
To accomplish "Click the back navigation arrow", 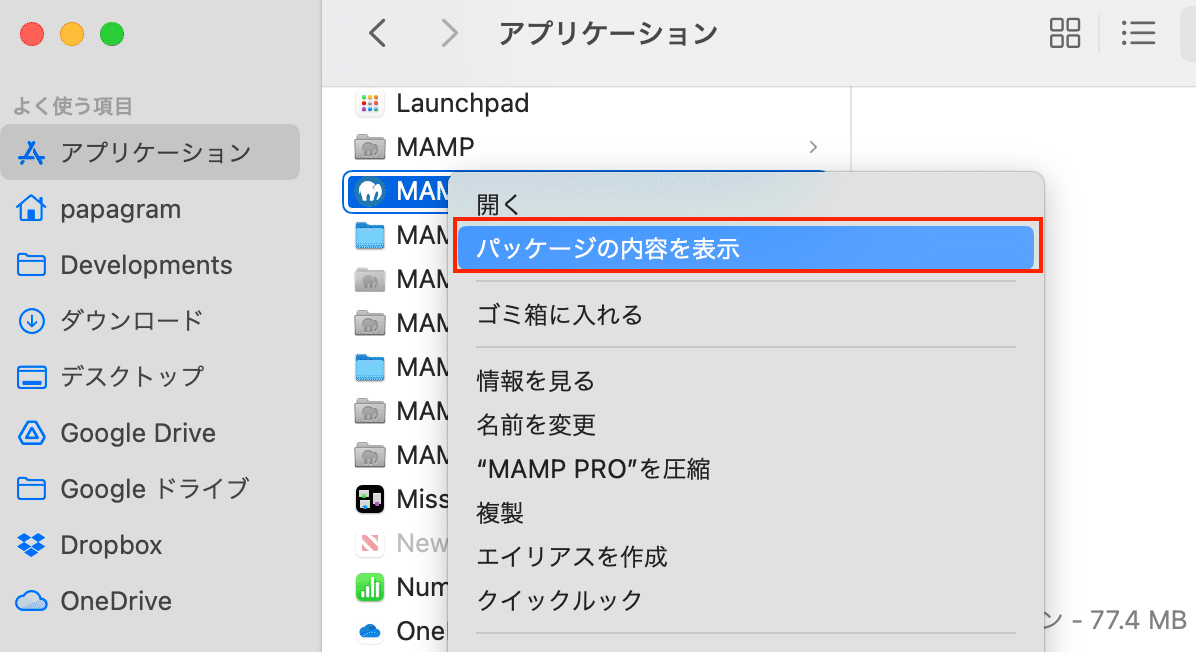I will (x=378, y=34).
